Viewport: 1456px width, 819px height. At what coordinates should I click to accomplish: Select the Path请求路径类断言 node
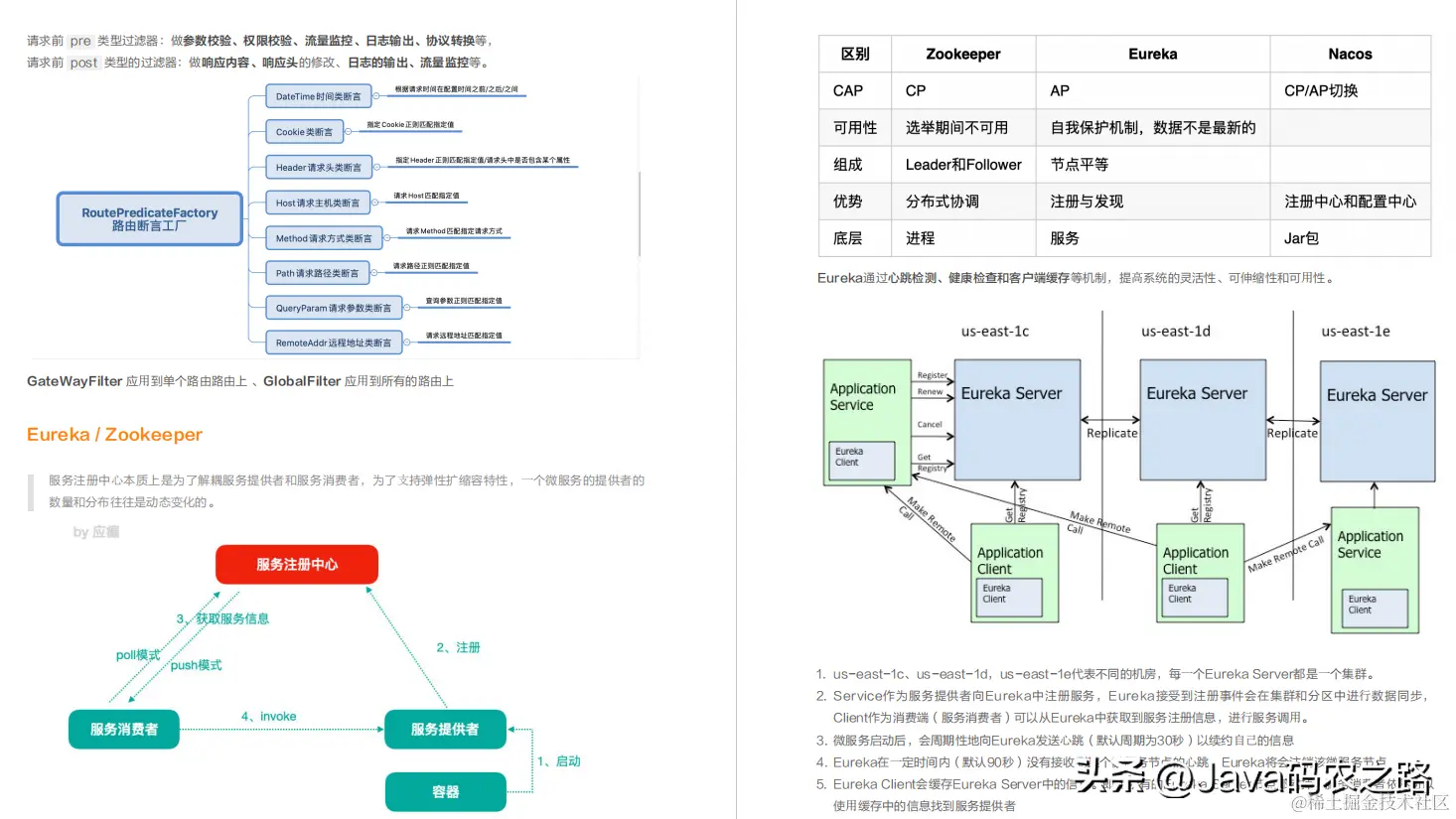coord(318,273)
